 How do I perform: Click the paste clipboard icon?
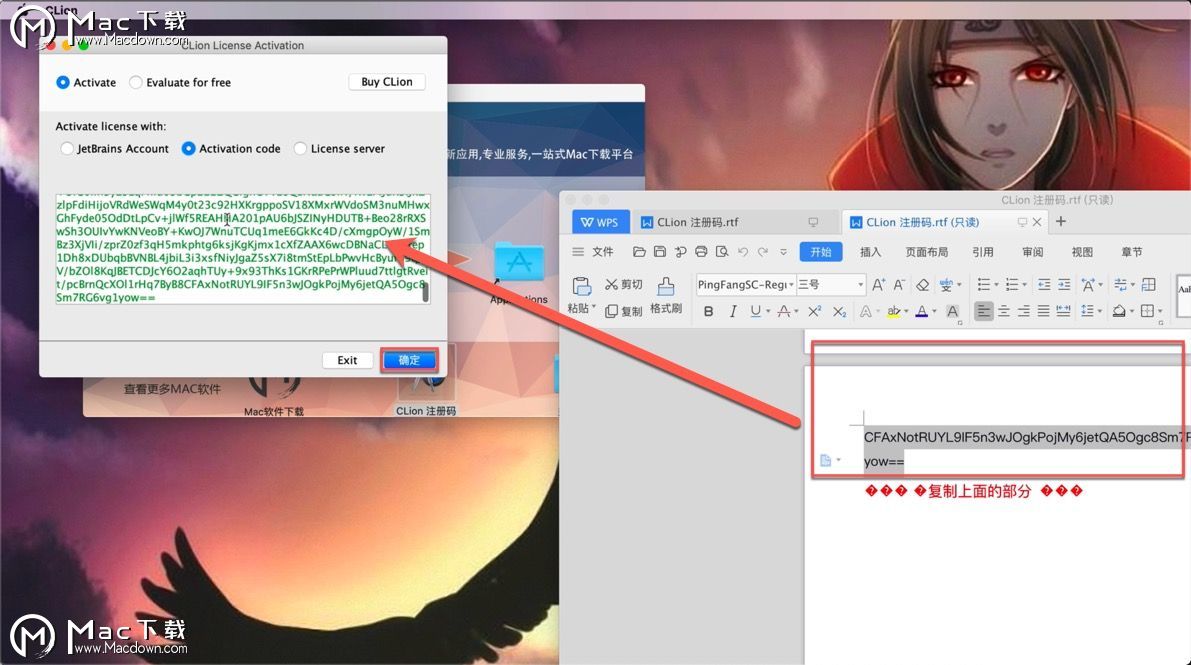[x=581, y=287]
